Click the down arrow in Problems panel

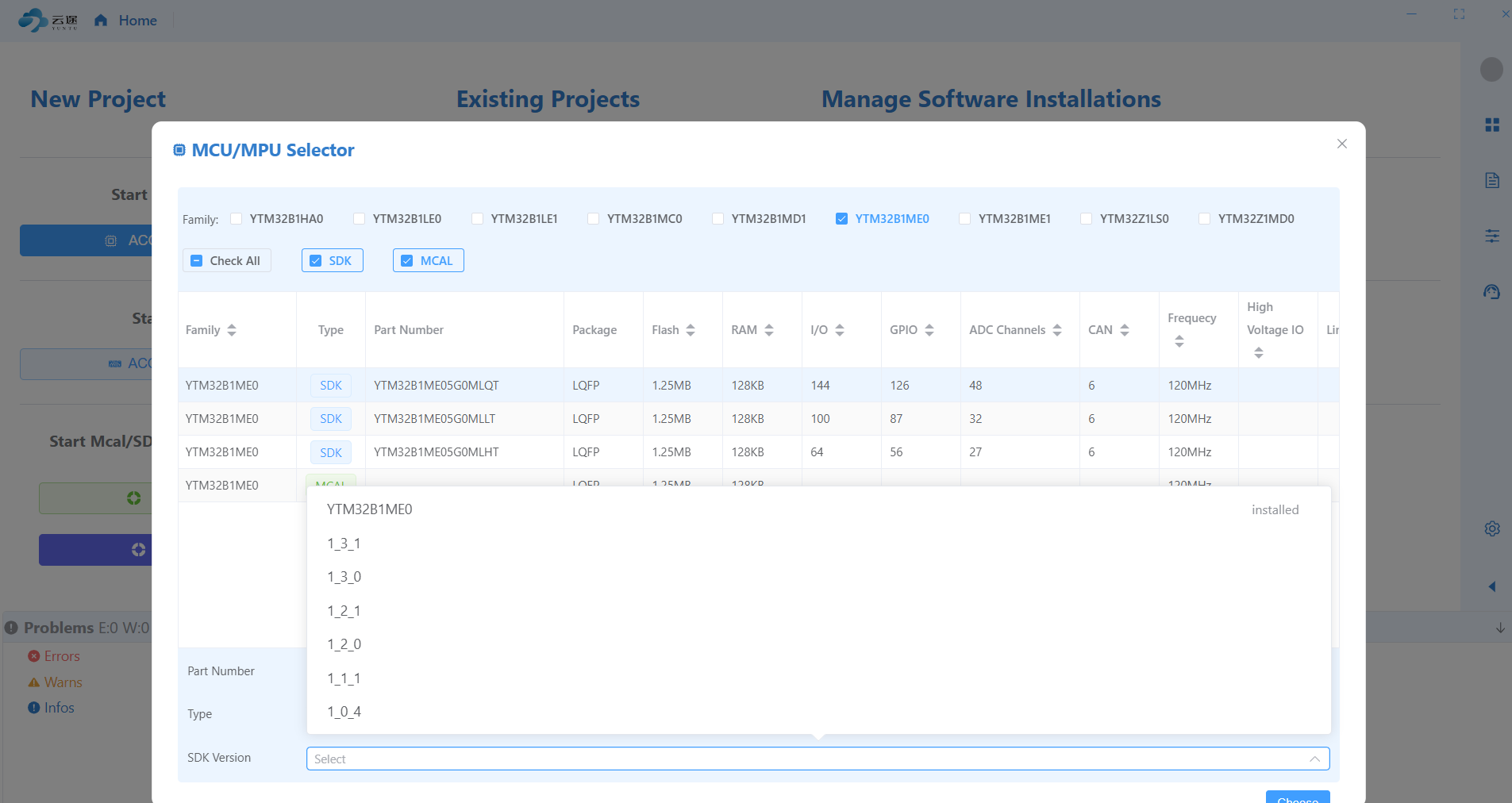click(1500, 628)
